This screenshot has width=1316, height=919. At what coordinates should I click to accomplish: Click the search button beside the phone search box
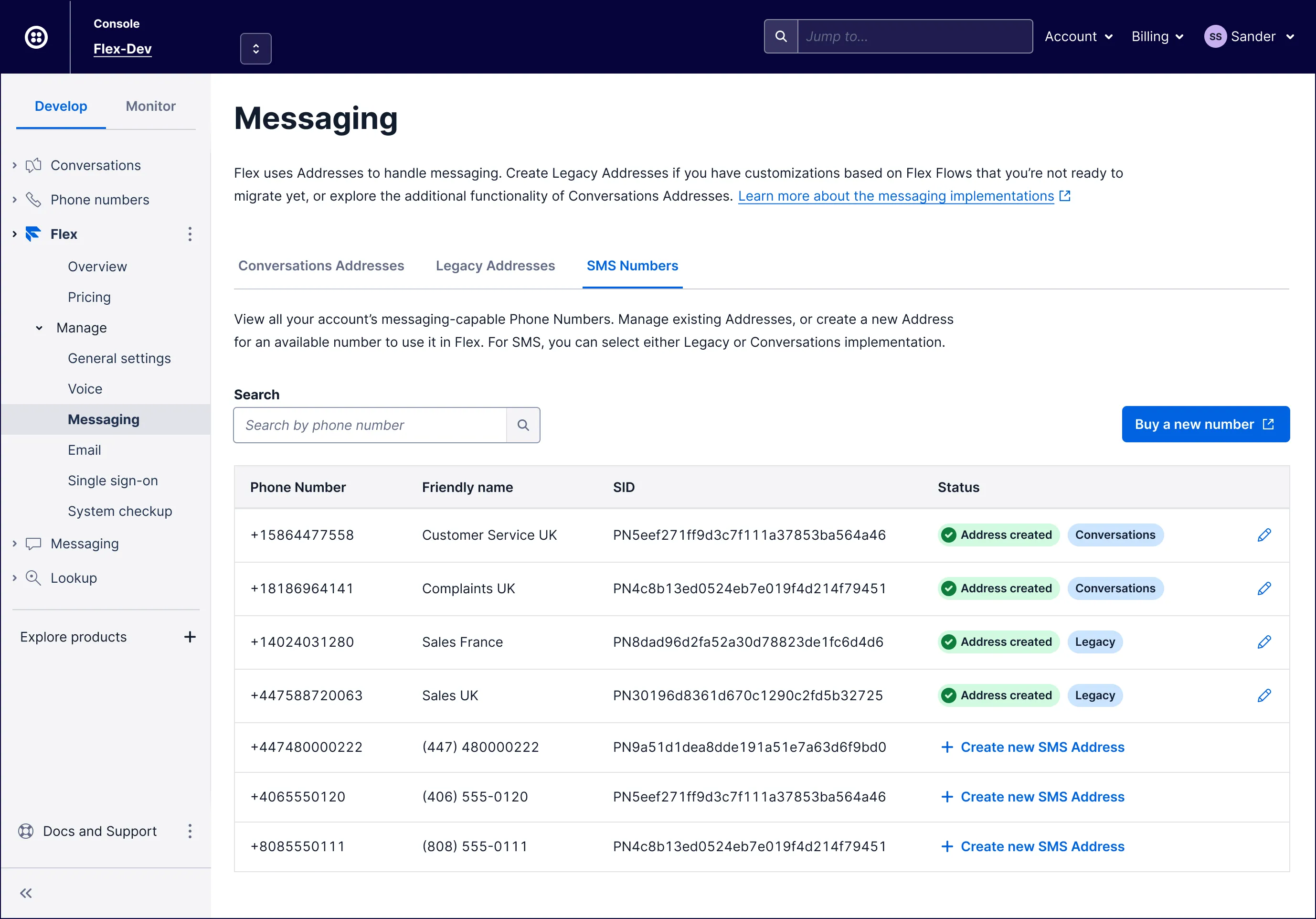(523, 425)
